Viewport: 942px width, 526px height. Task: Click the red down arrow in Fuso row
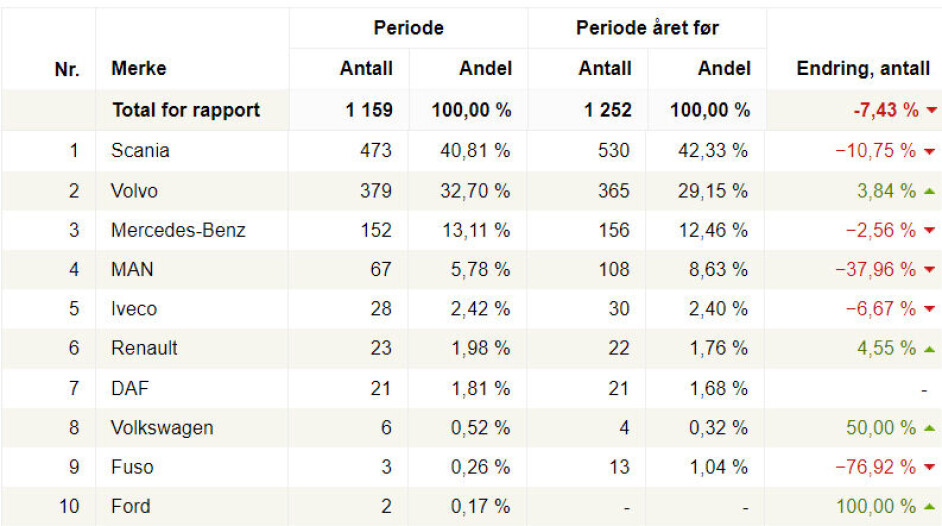point(930,468)
